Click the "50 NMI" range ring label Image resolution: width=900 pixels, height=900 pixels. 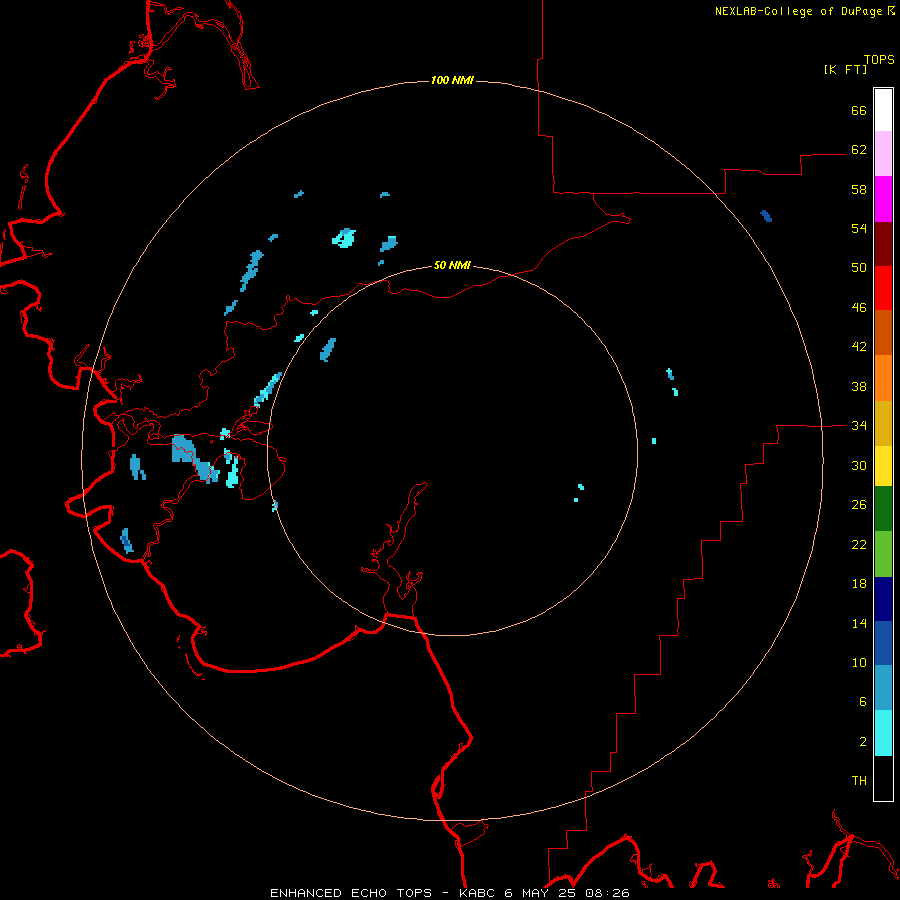pos(452,265)
